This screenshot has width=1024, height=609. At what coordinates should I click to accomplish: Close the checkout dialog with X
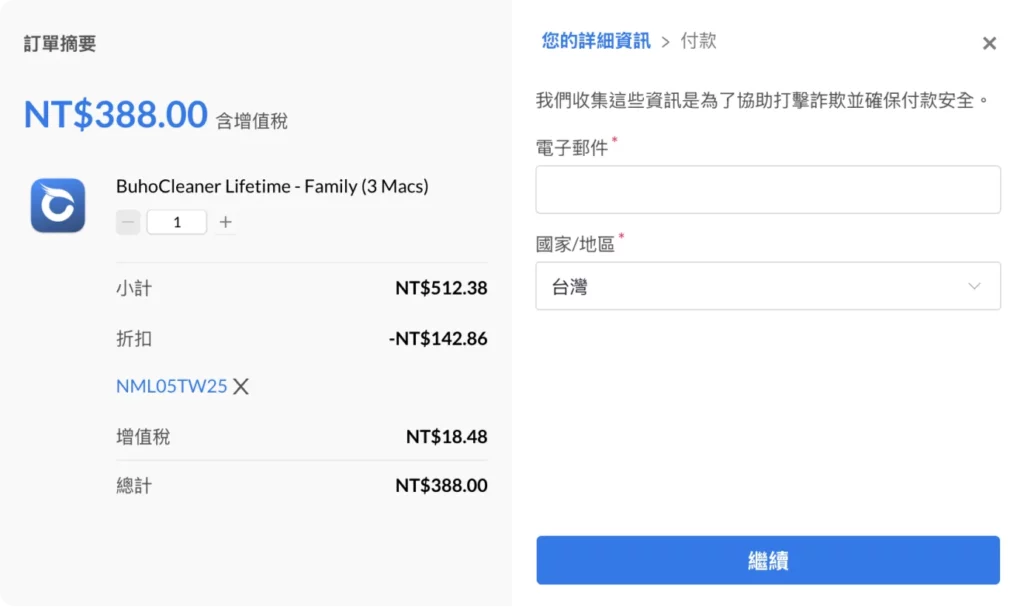[x=989, y=43]
